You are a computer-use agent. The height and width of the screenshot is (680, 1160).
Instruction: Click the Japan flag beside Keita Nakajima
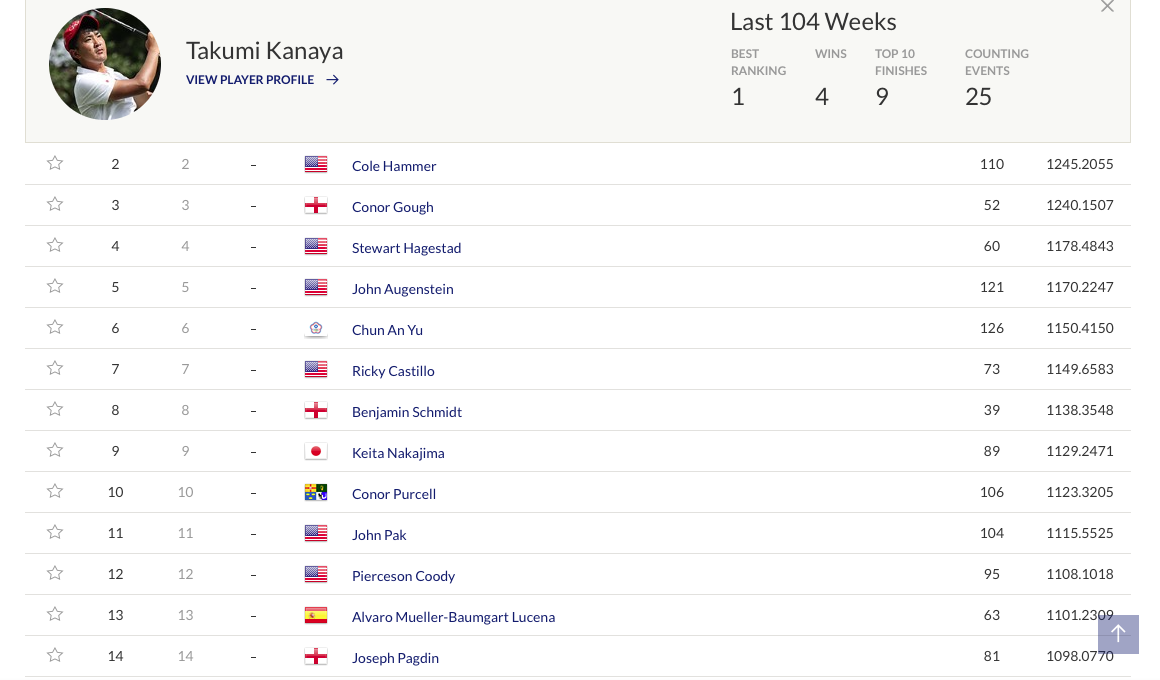pos(316,451)
